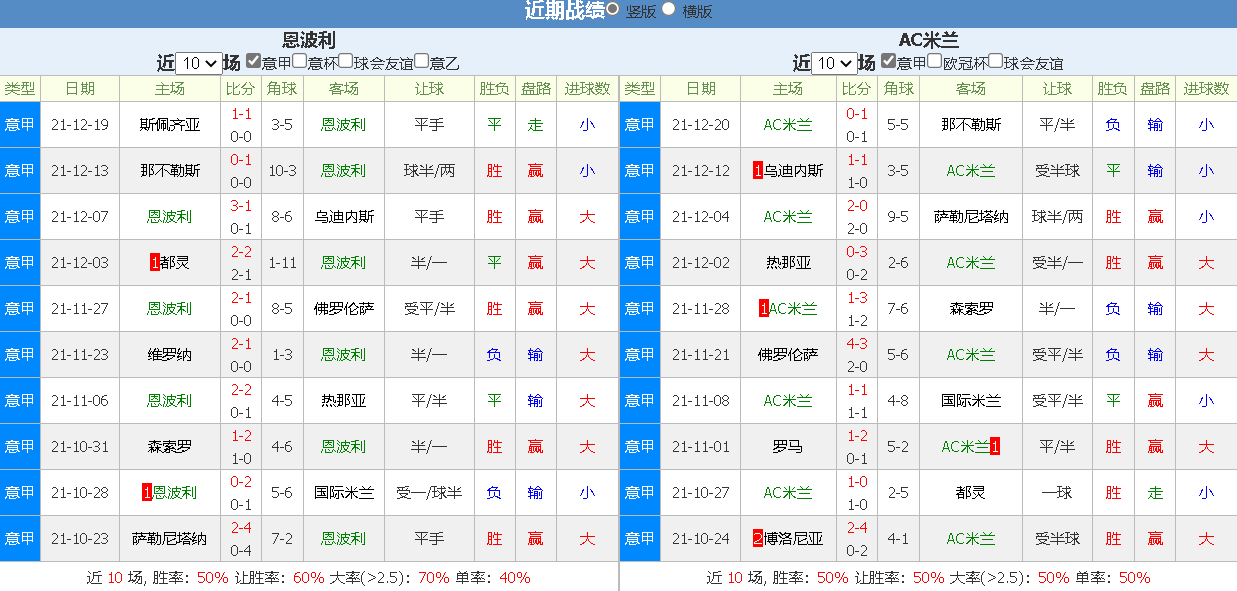Click the 胜负 header in 恩波利 table
Image resolution: width=1237 pixels, height=591 pixels.
click(494, 89)
